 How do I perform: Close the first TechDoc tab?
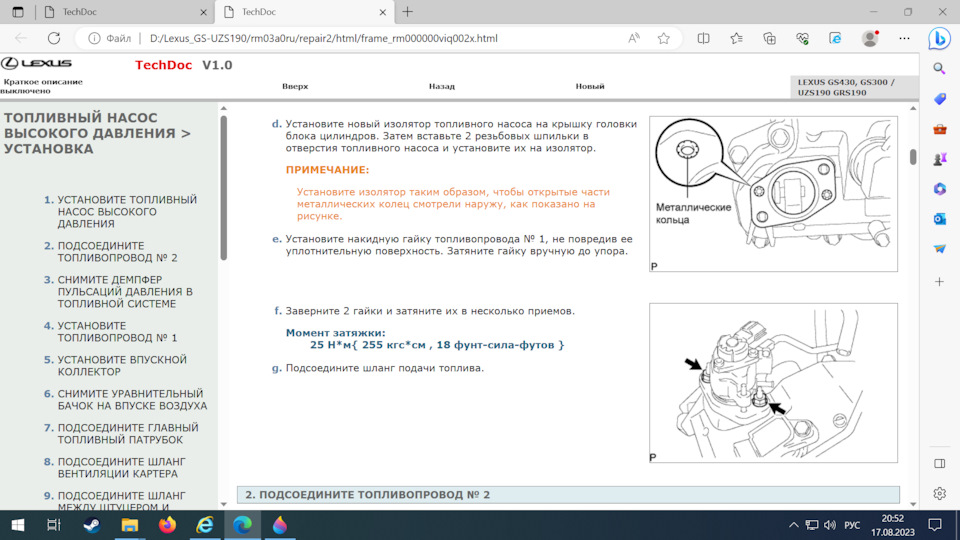pos(203,12)
